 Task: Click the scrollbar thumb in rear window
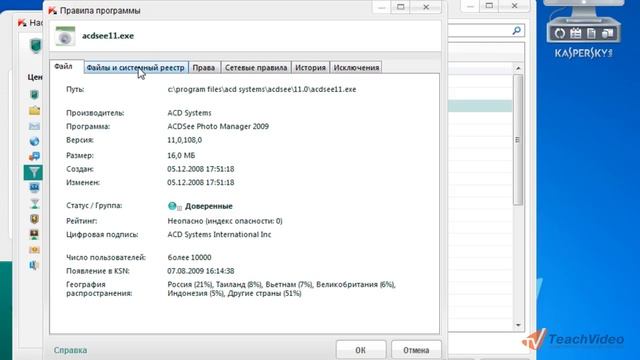tap(518, 140)
